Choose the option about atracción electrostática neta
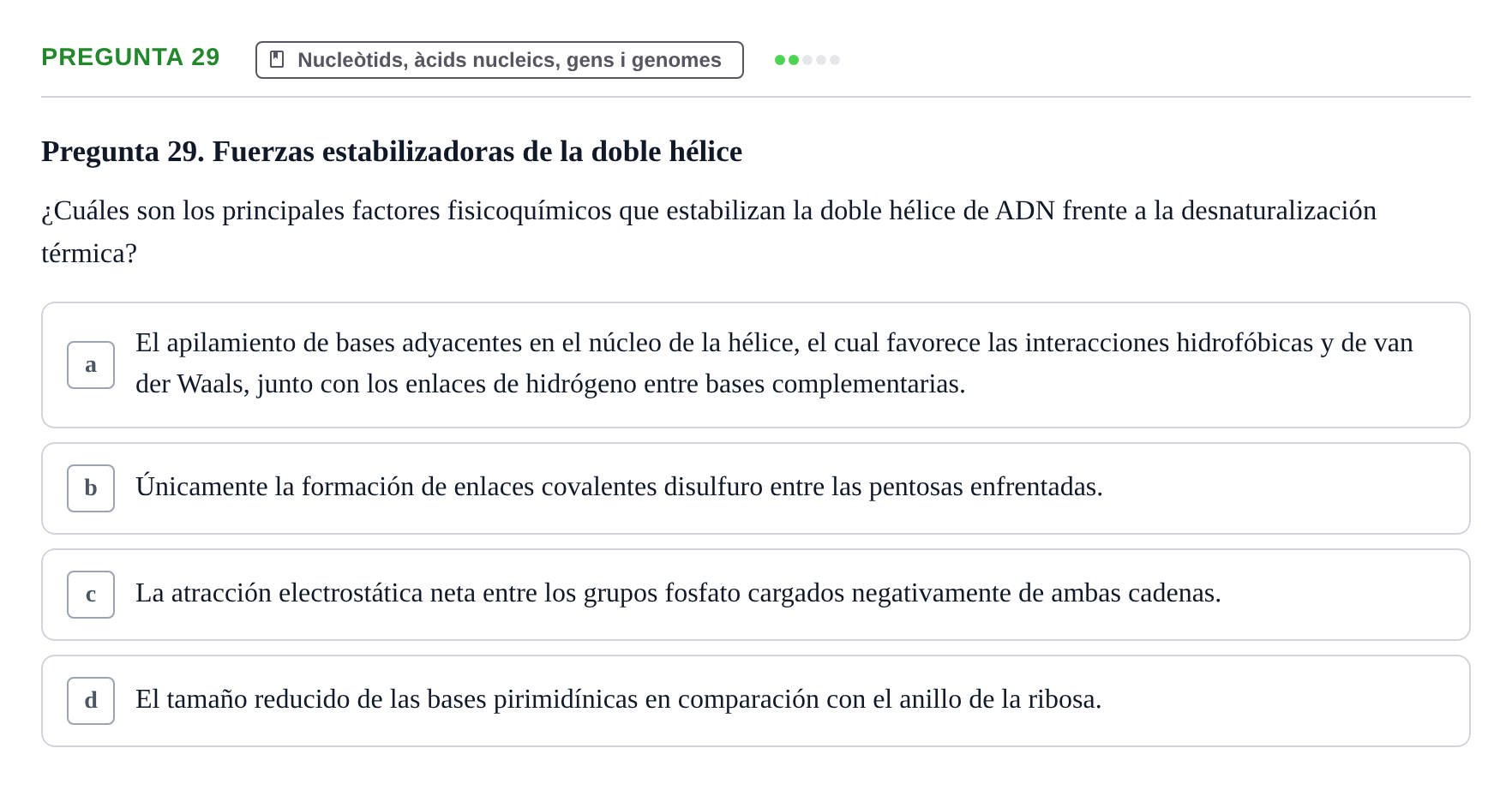 point(756,595)
